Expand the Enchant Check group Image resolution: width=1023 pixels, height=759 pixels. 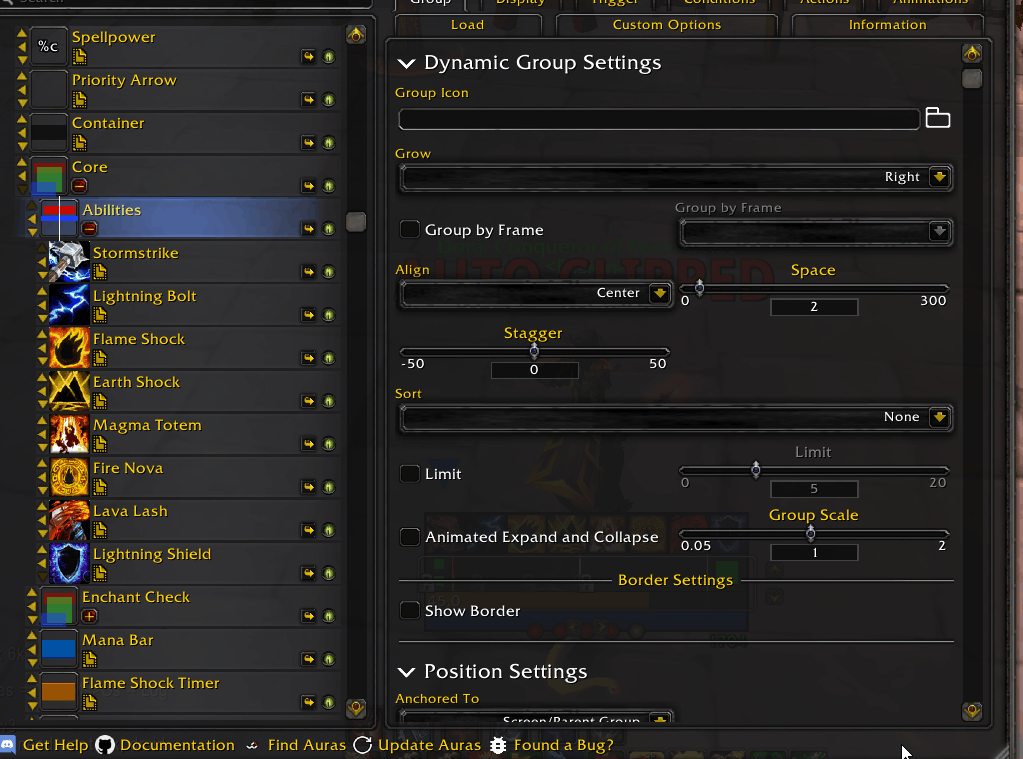click(x=90, y=616)
